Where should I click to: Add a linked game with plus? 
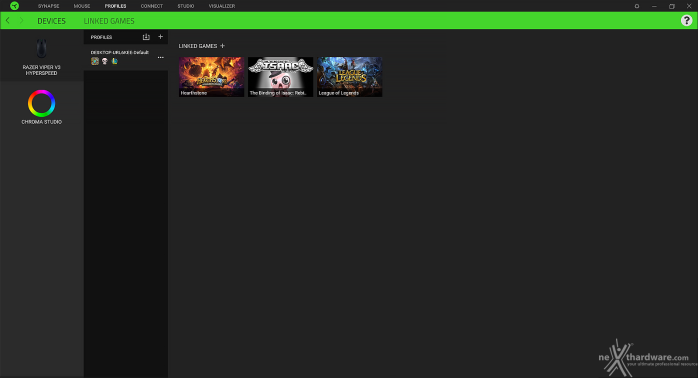[223, 45]
